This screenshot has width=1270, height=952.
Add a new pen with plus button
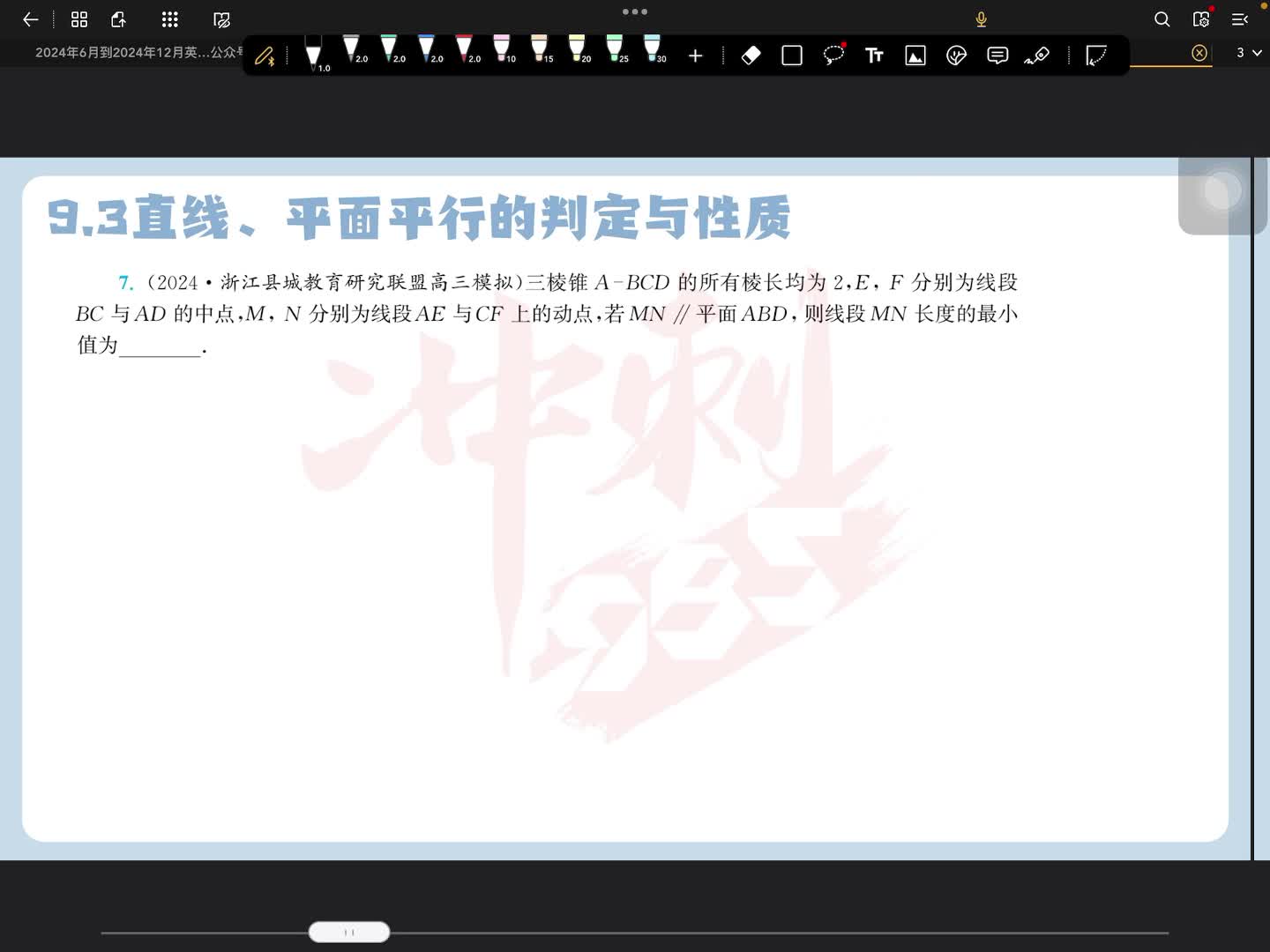695,56
